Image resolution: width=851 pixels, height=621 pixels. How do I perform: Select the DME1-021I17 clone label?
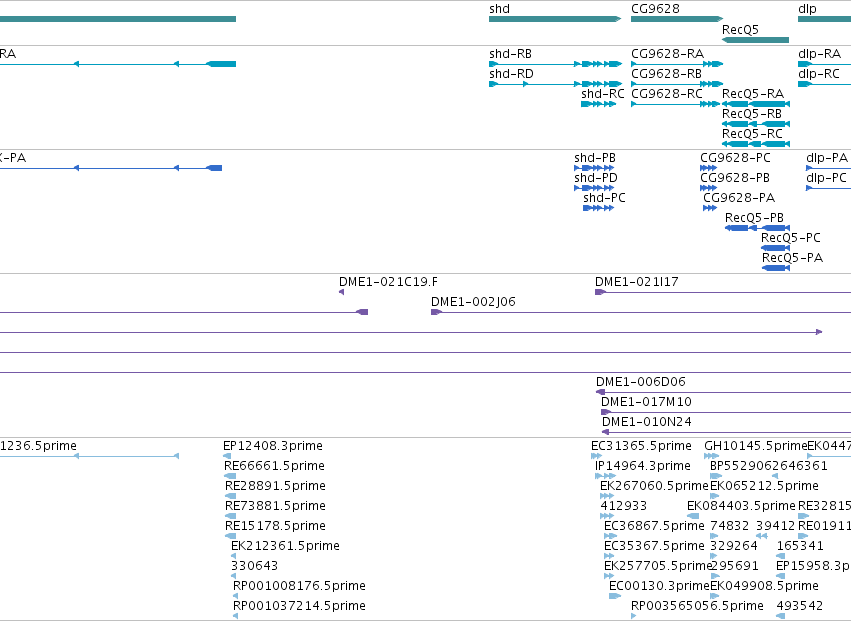637,282
